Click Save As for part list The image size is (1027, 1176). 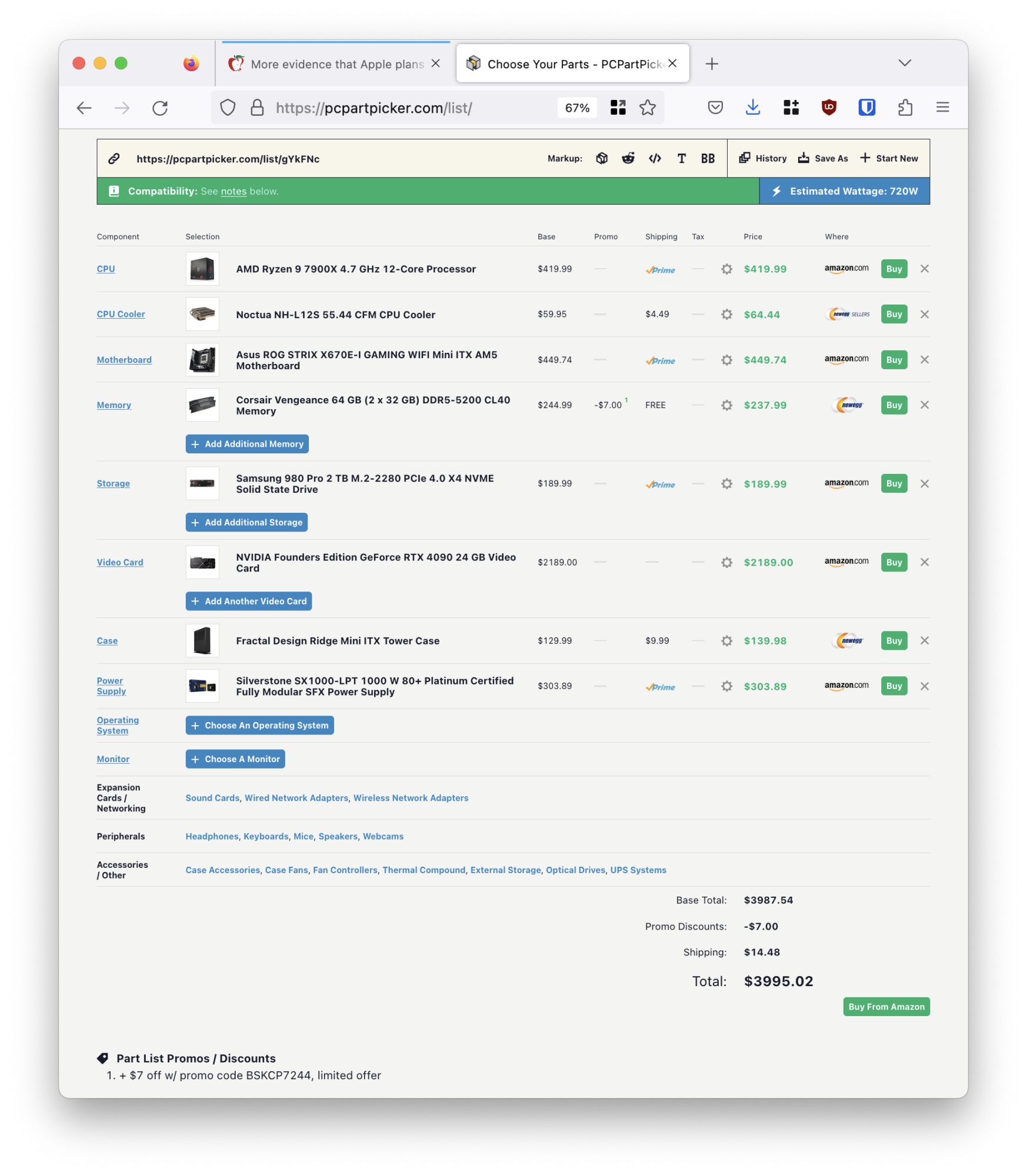click(823, 158)
